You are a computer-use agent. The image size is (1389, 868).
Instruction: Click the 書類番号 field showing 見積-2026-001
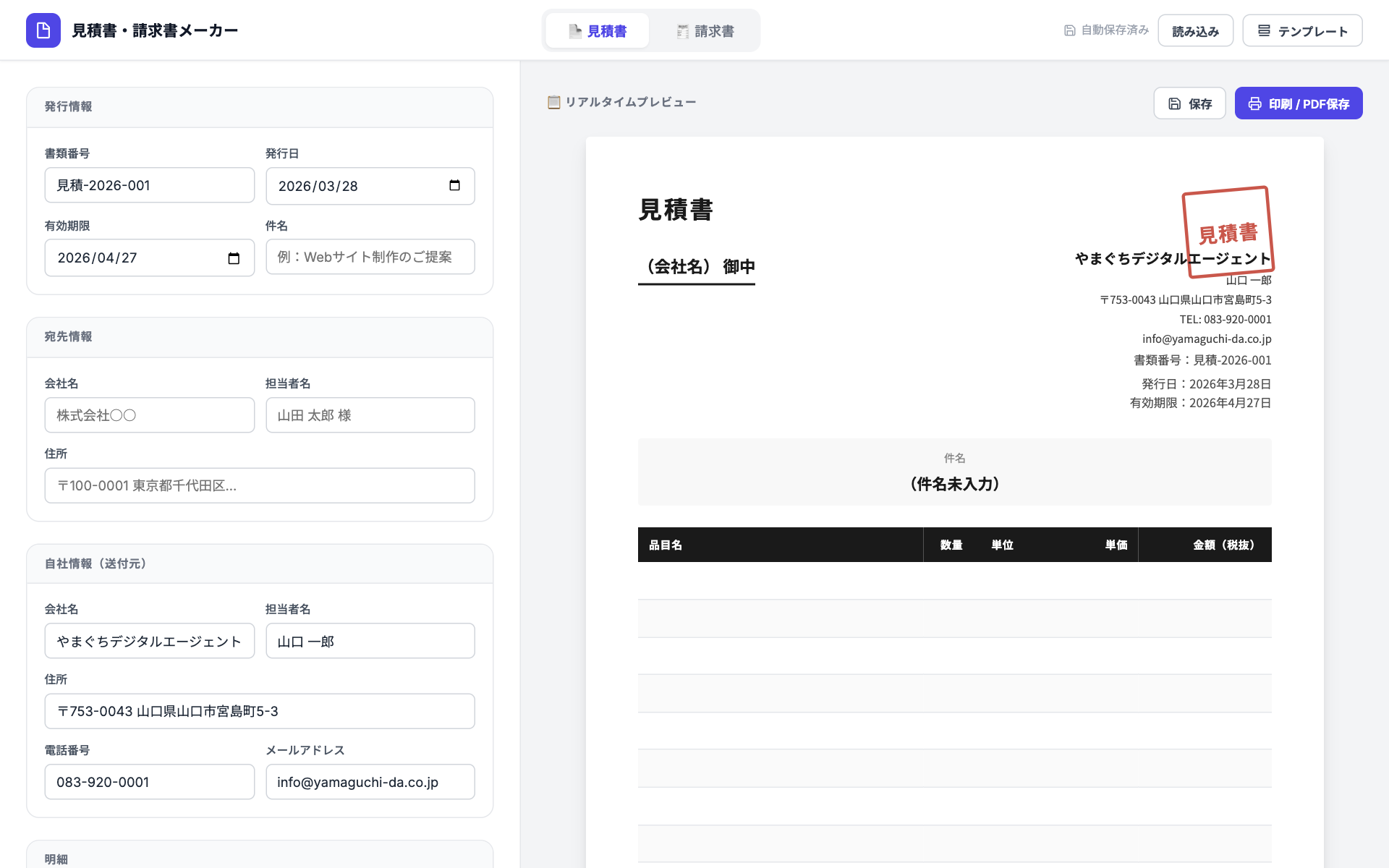149,185
